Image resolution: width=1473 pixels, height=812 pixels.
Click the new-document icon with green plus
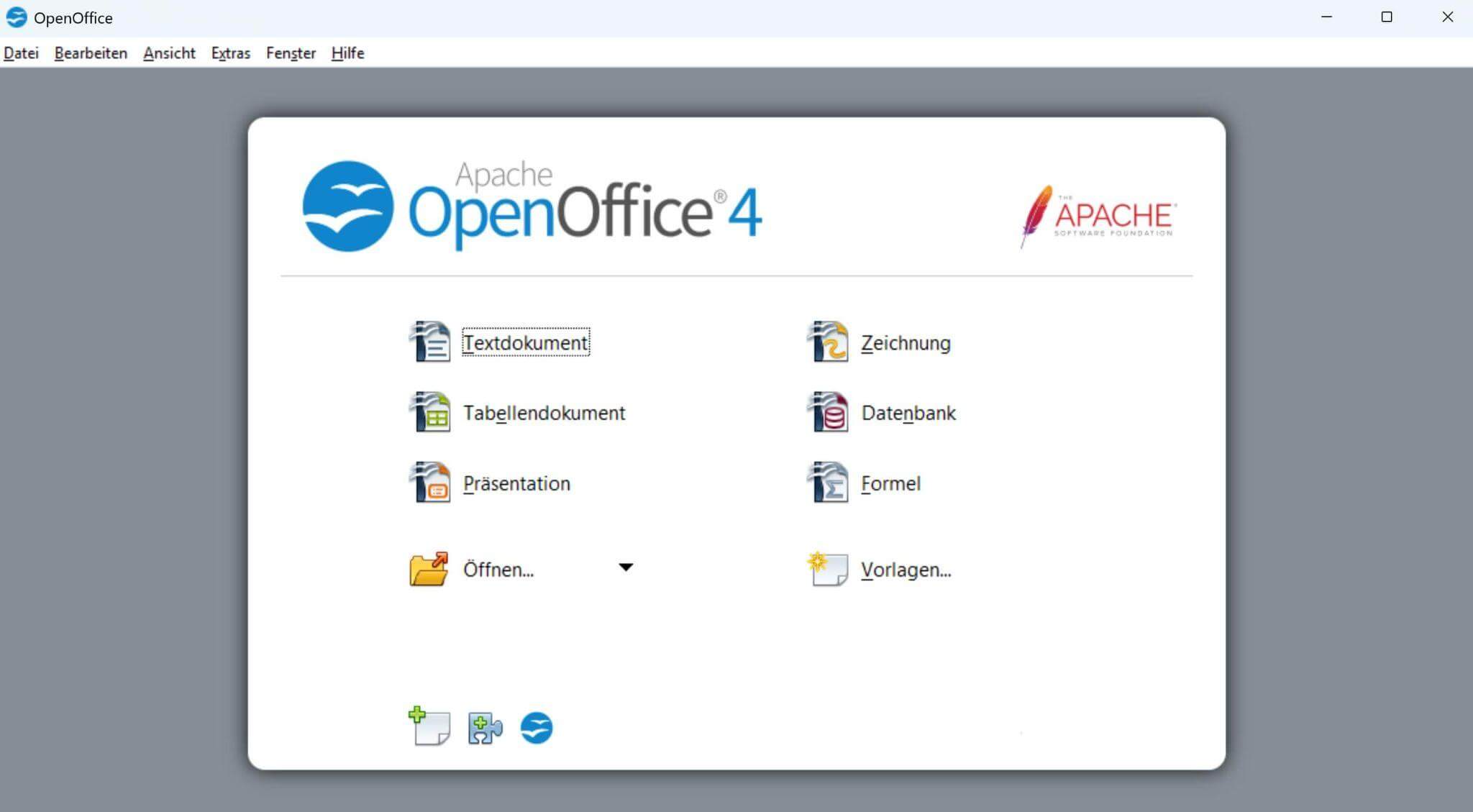pos(429,726)
